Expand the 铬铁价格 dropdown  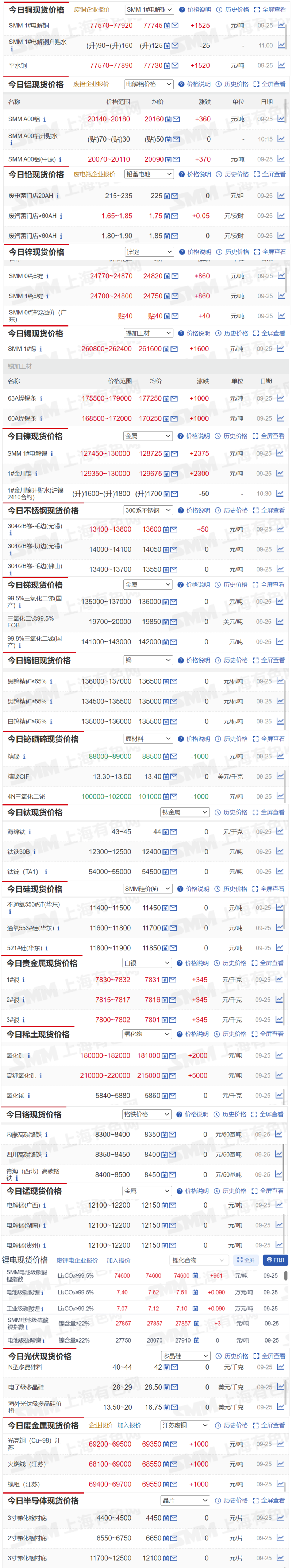tap(146, 1114)
